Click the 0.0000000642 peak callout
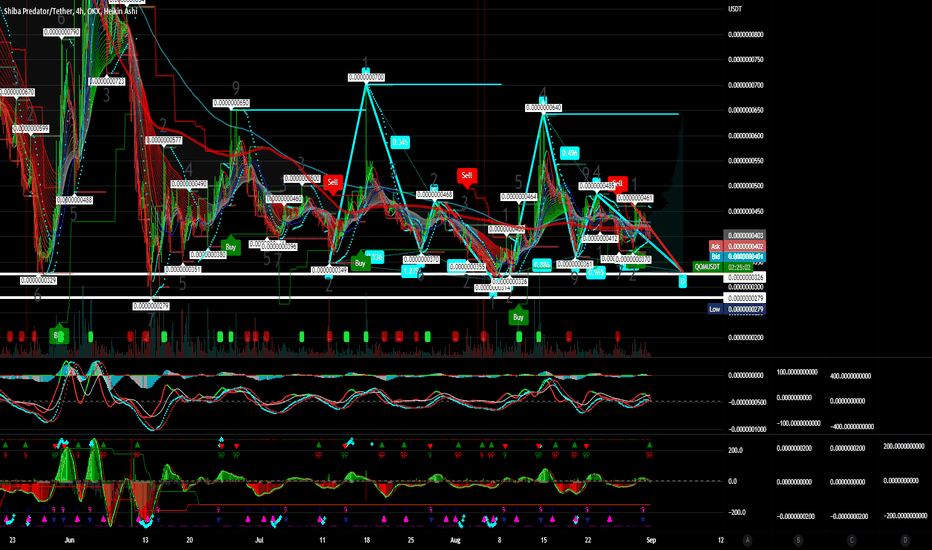Image resolution: width=932 pixels, height=550 pixels. 543,108
